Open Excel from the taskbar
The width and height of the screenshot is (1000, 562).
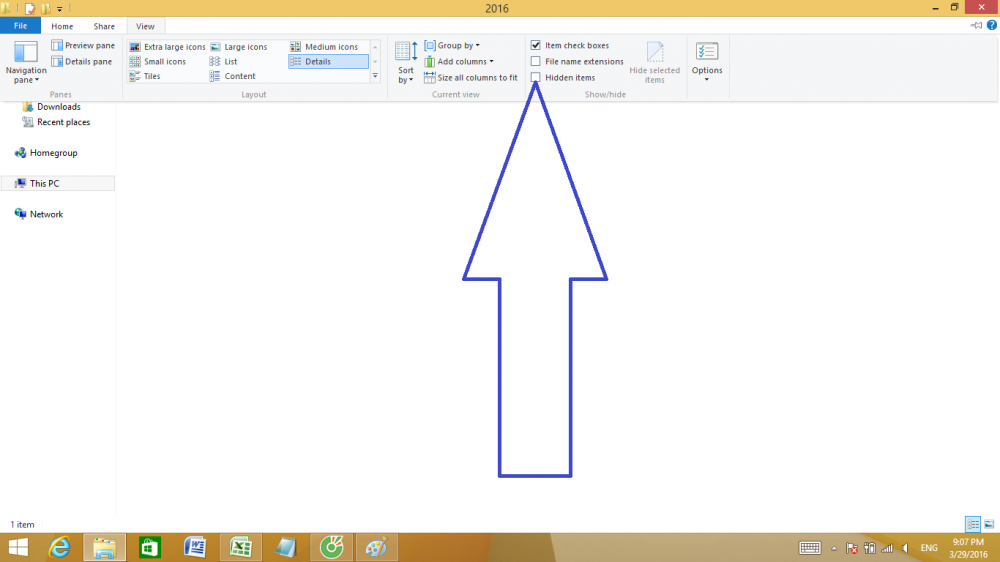point(240,547)
